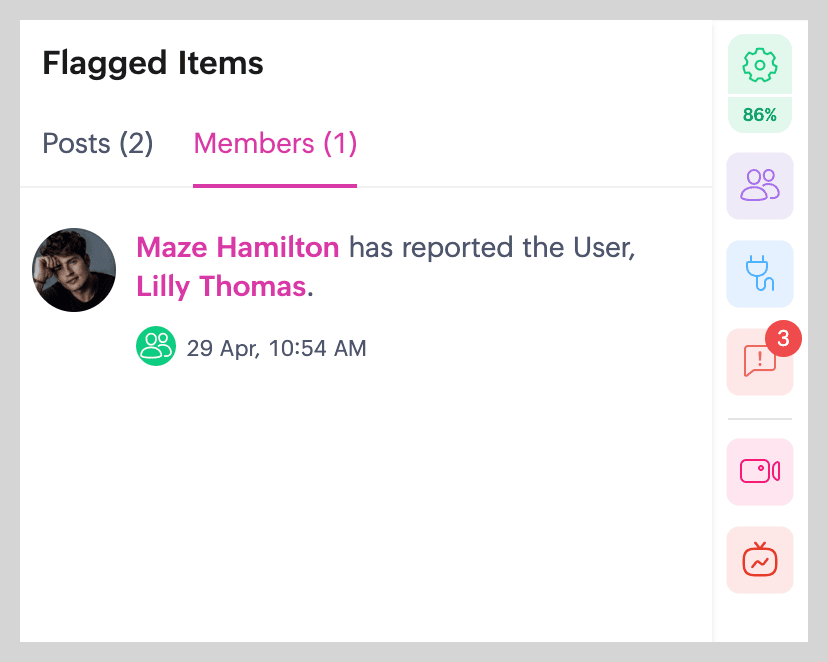Click the divider line in the sidebar
Viewport: 828px width, 662px height.
[x=760, y=418]
